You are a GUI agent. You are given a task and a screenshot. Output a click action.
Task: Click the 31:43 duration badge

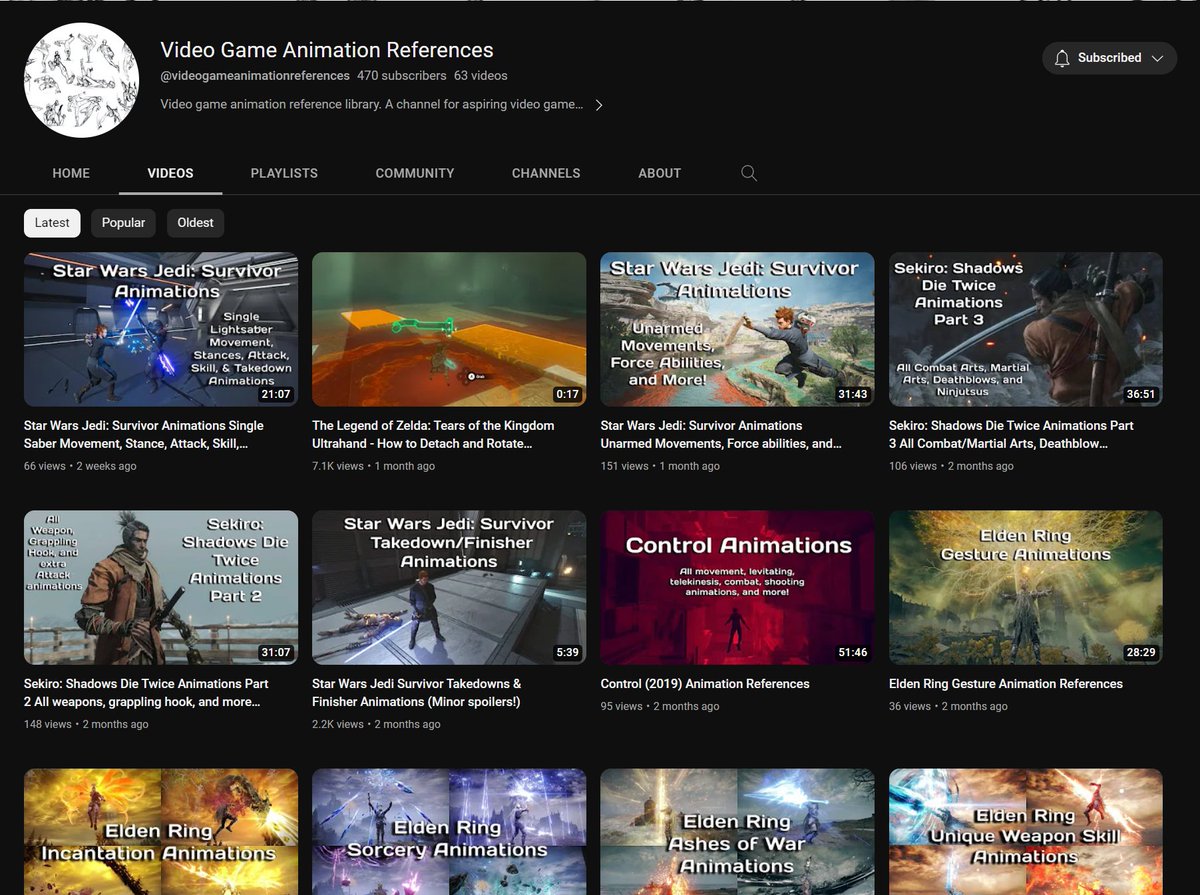[x=852, y=394]
